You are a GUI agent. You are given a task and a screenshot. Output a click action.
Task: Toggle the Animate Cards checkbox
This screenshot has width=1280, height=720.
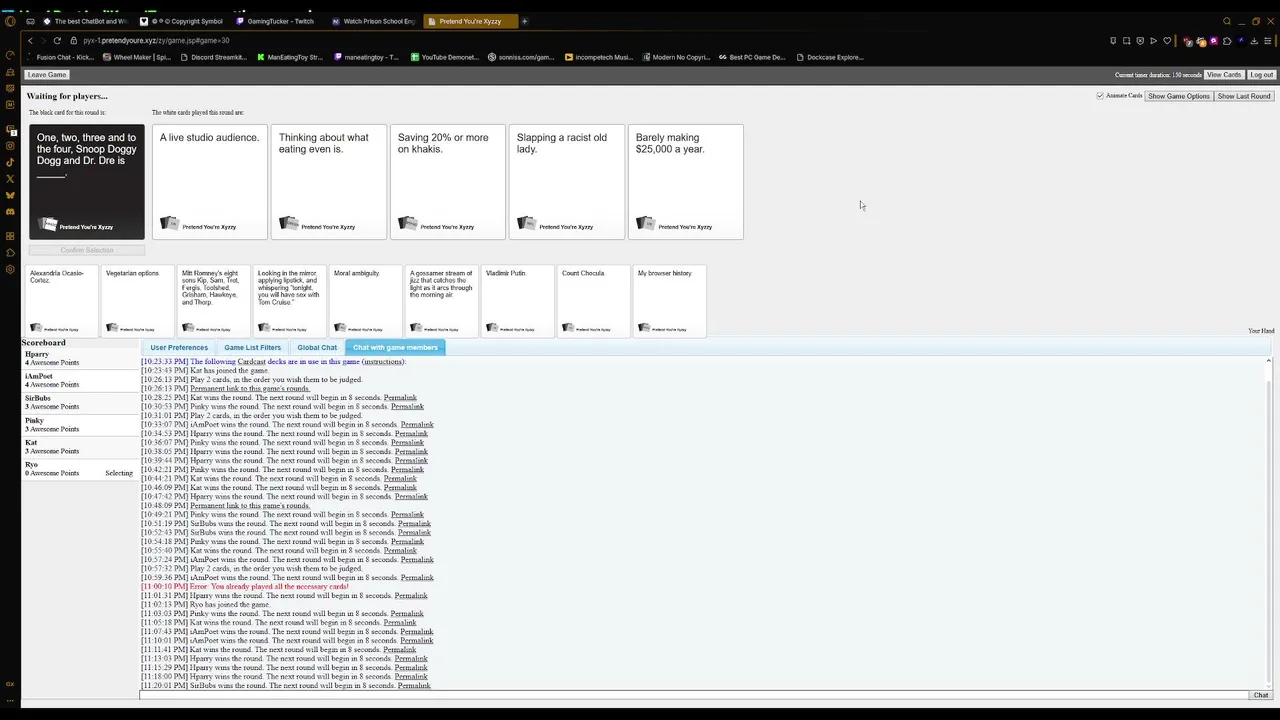pyautogui.click(x=1100, y=96)
